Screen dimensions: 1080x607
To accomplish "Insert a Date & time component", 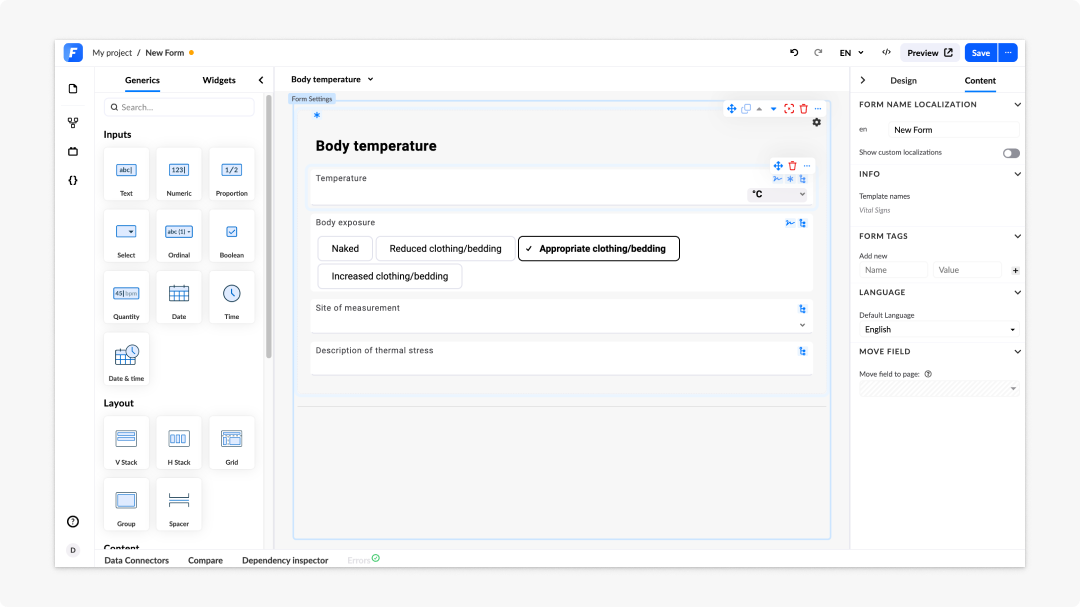I will tap(126, 359).
